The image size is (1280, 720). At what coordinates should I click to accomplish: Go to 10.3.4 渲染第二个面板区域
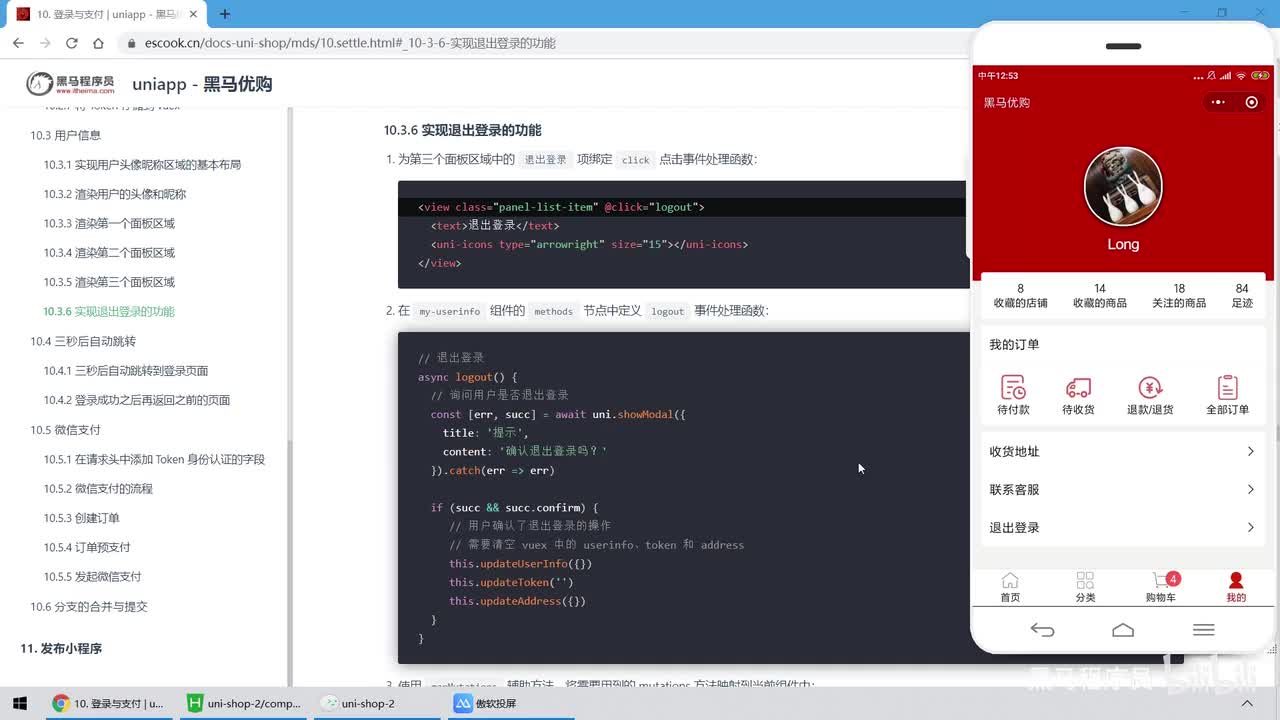pos(109,253)
